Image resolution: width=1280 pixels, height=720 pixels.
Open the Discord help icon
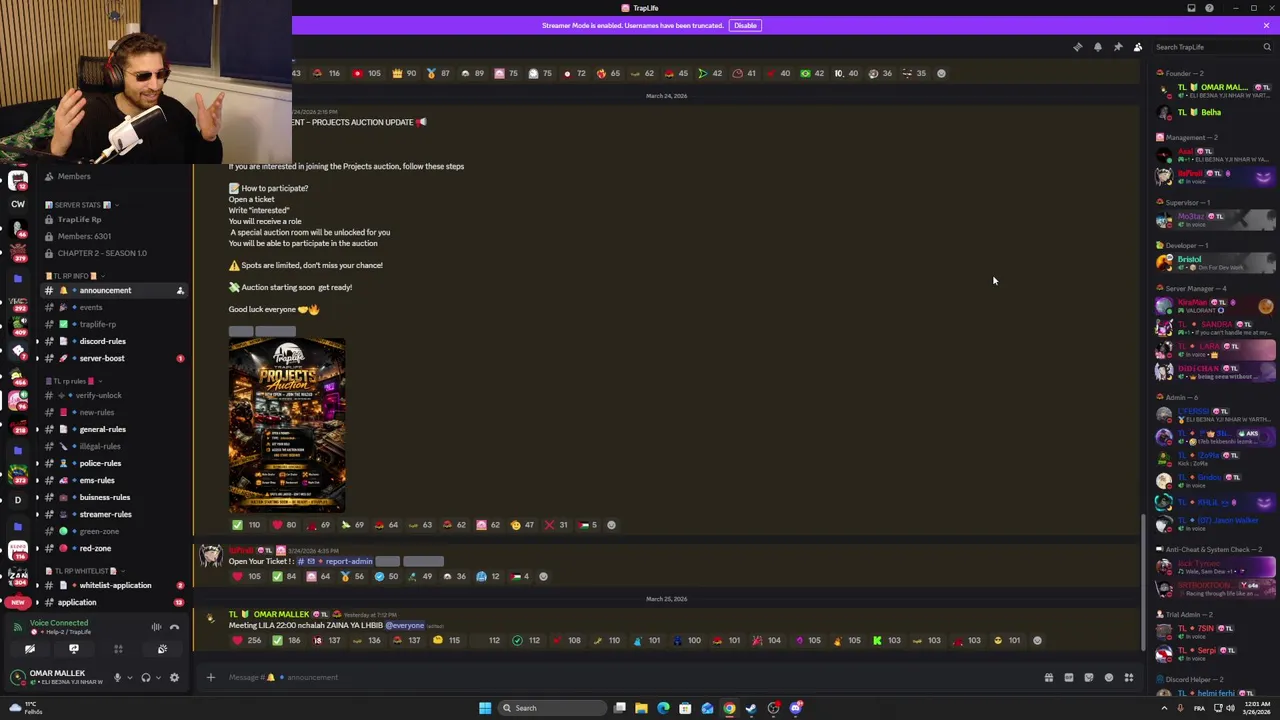click(x=1209, y=8)
